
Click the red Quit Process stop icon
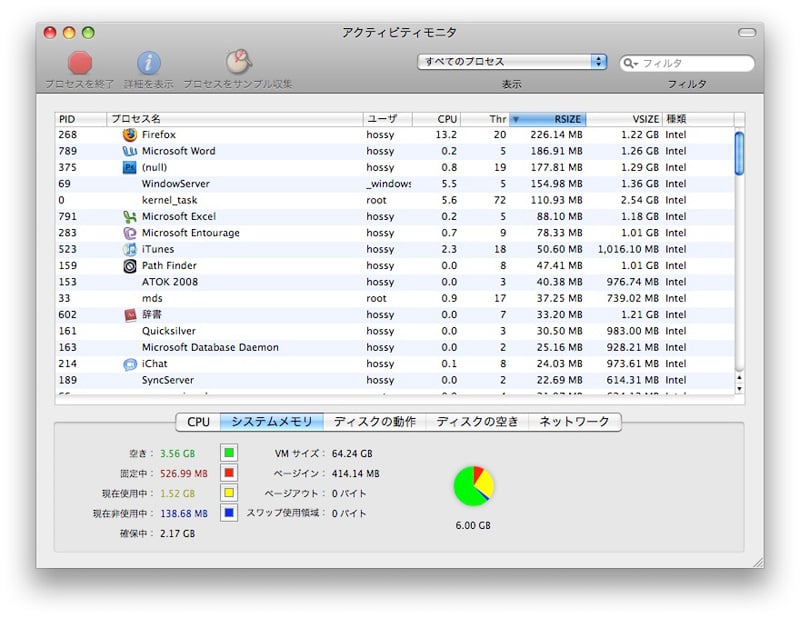click(80, 63)
